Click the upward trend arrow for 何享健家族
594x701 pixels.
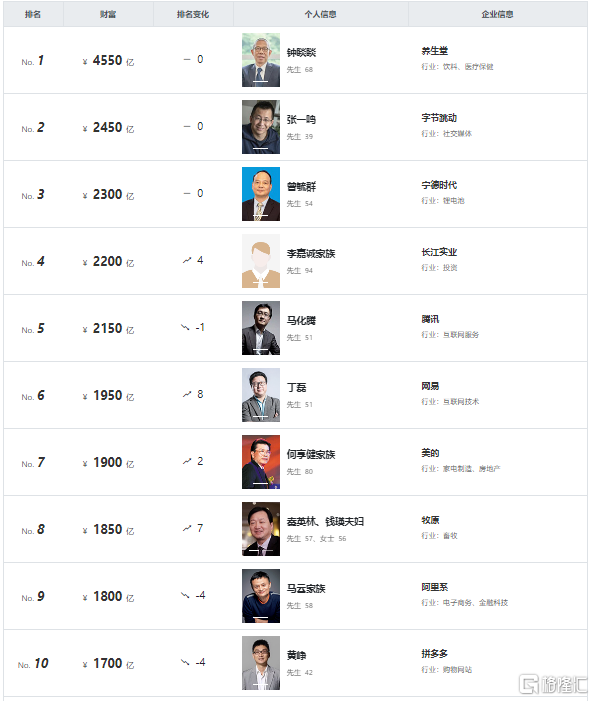pos(187,461)
